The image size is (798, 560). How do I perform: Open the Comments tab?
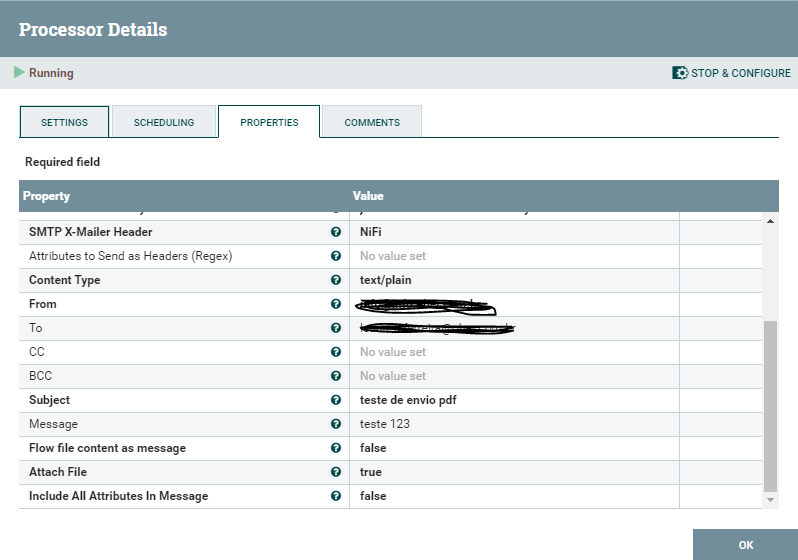click(372, 122)
